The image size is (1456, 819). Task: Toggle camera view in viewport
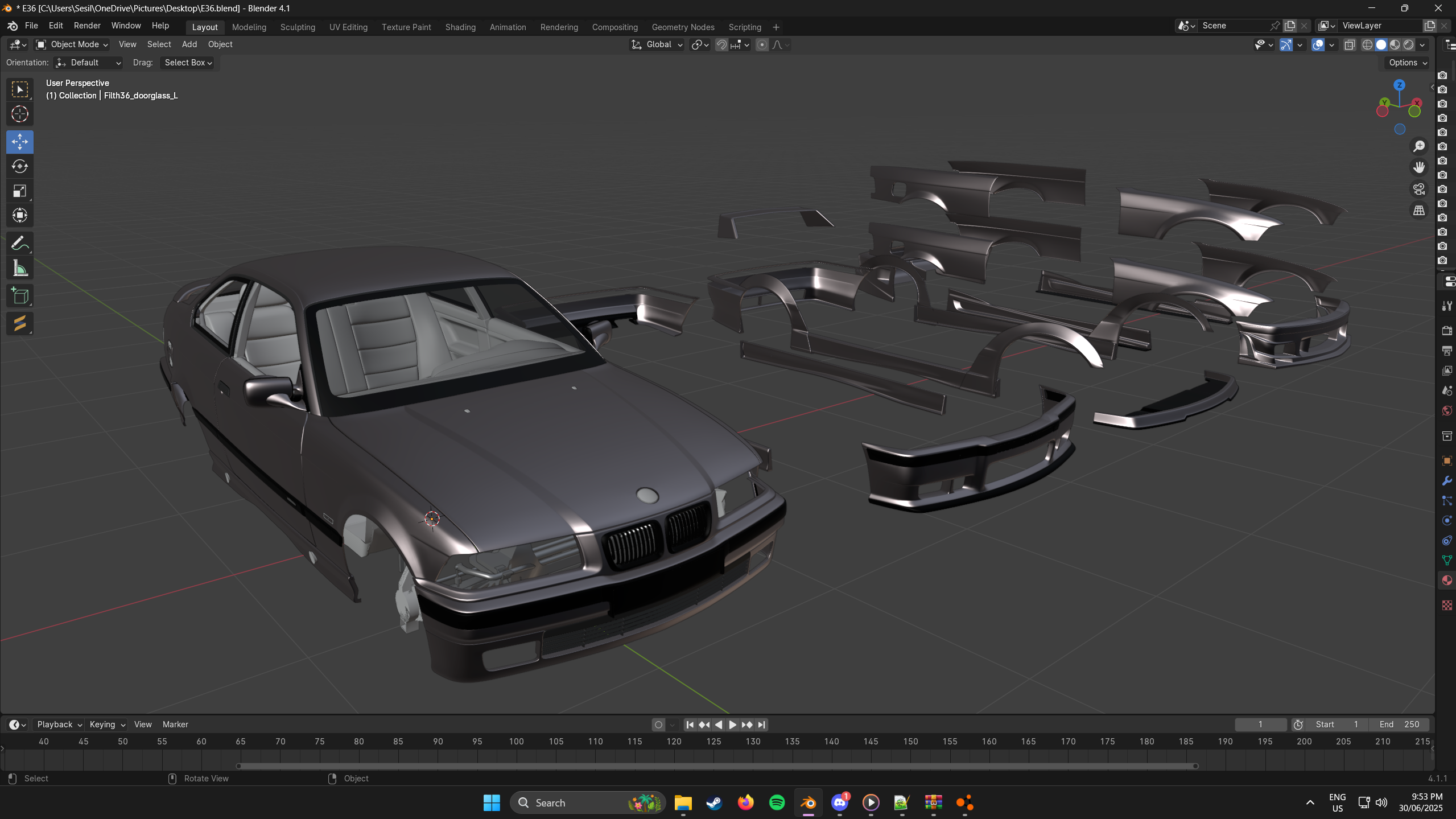(x=1419, y=189)
